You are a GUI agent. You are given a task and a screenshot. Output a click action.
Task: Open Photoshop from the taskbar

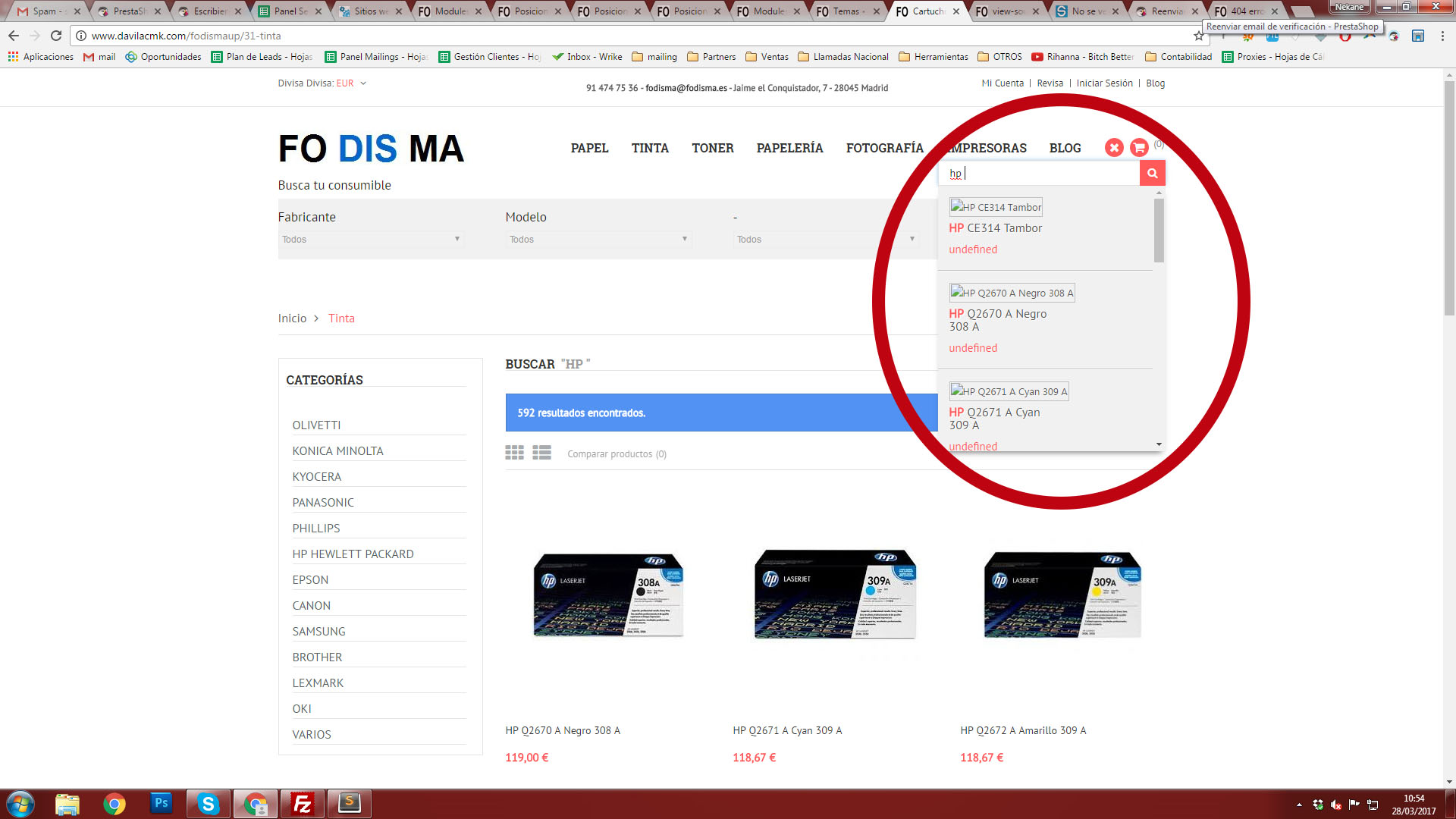161,803
